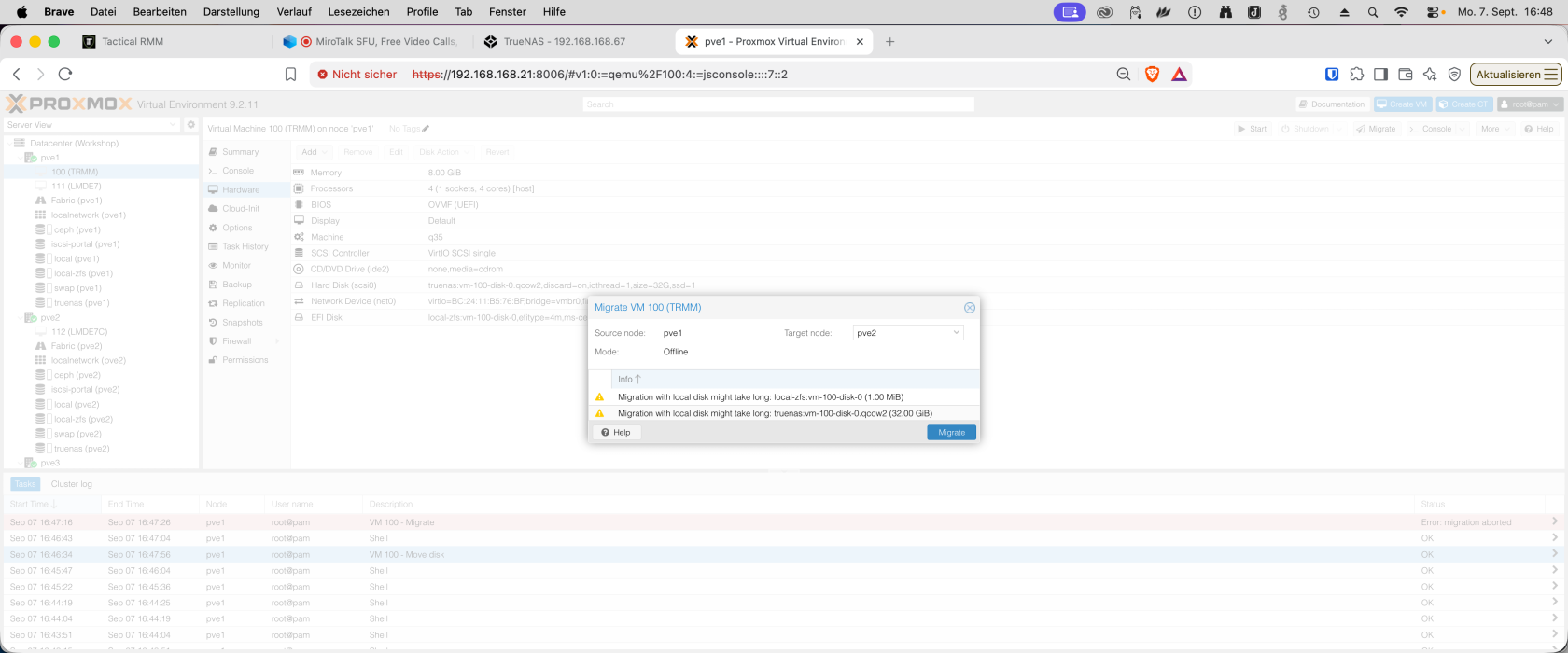This screenshot has width=1568, height=653.
Task: Open the Documentation button
Action: tap(1332, 104)
